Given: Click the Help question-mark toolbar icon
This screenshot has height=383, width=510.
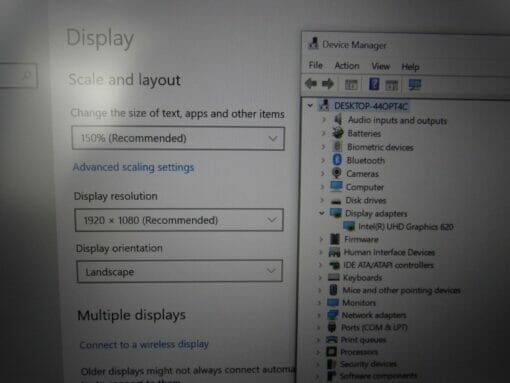Looking at the screenshot, I should 374,84.
